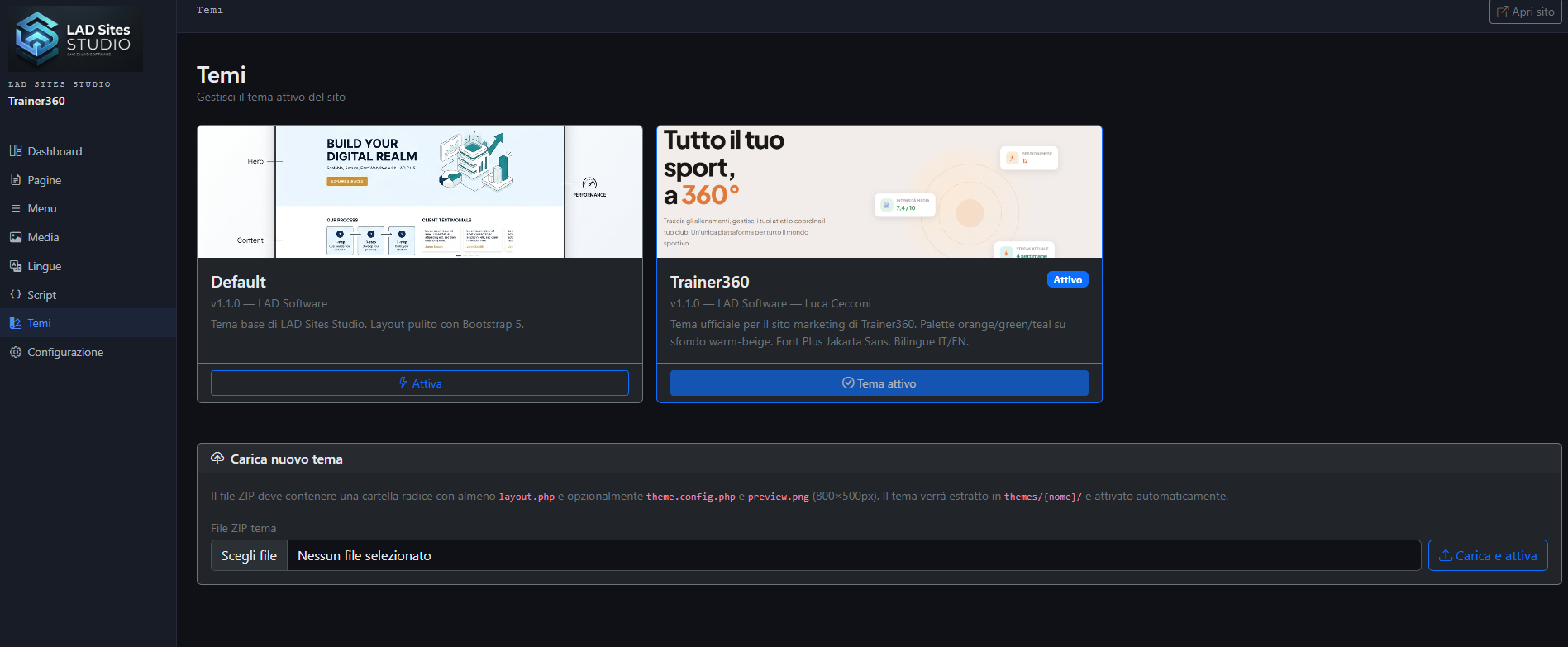1568x647 pixels.
Task: Click the theme.config.php code text
Action: 691,497
